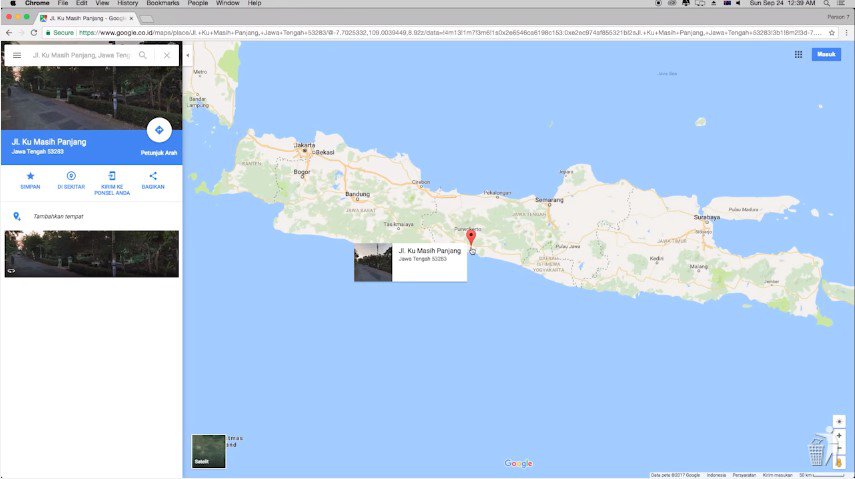Click the Bandung label on the map

[358, 194]
